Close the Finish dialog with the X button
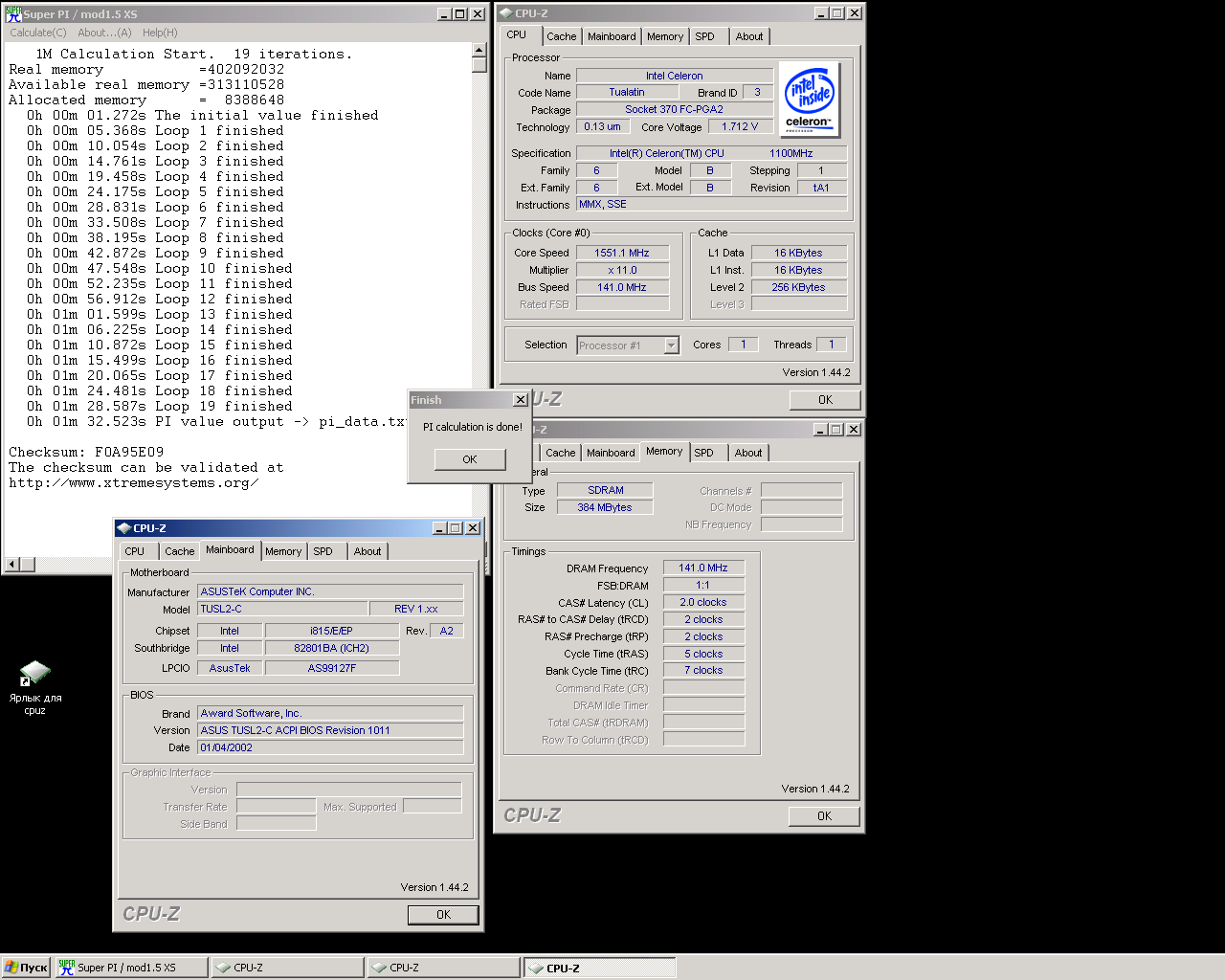This screenshot has height=980, width=1225. [520, 400]
